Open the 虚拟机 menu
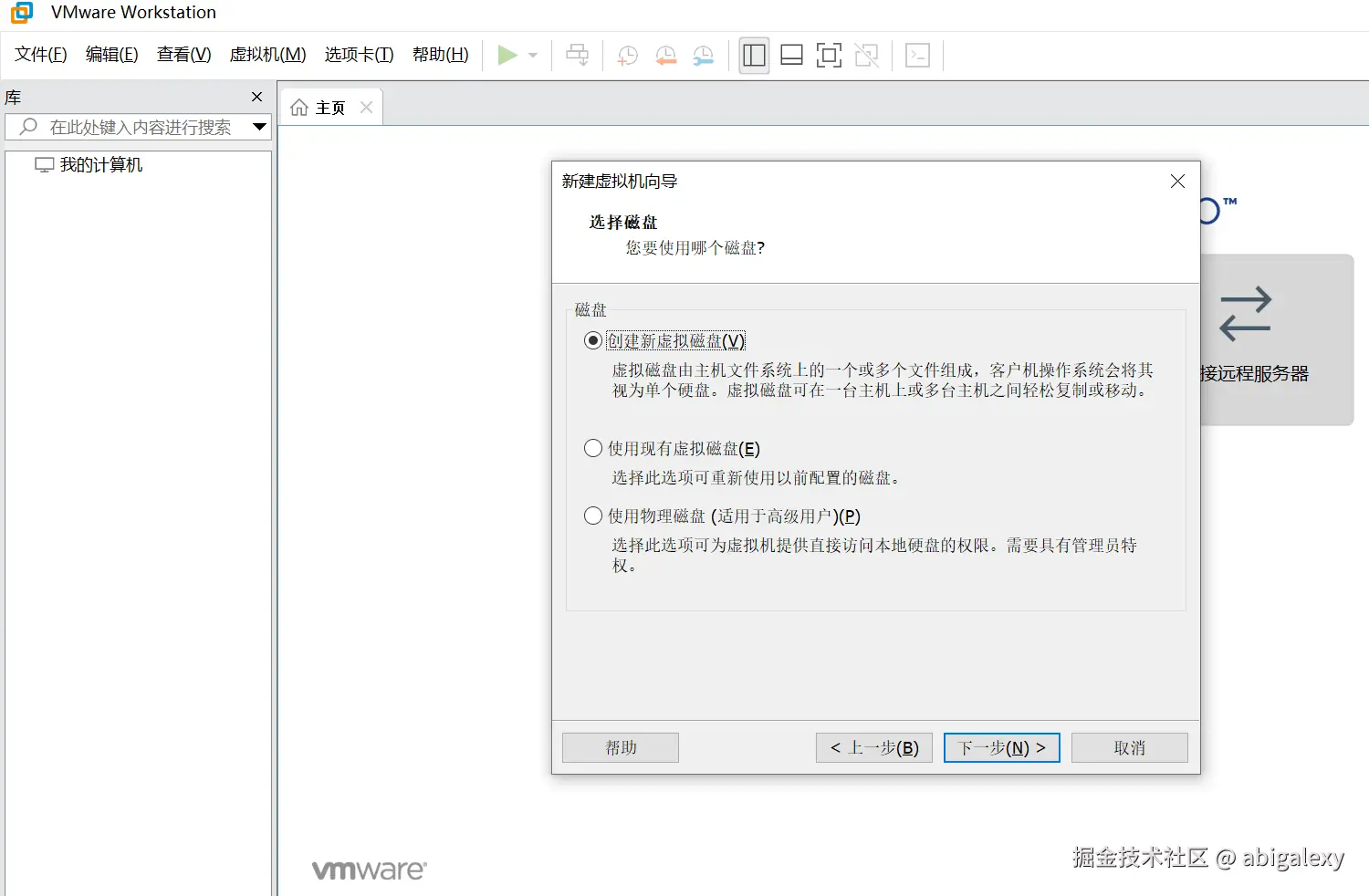The width and height of the screenshot is (1369, 896). pyautogui.click(x=267, y=55)
